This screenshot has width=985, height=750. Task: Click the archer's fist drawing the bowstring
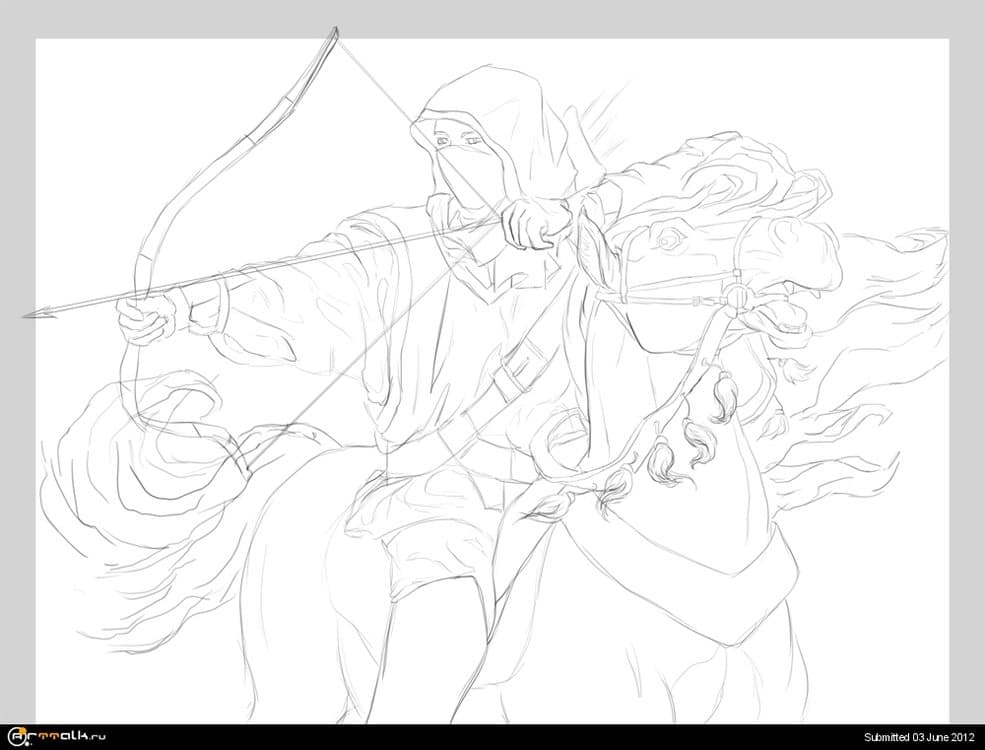[x=534, y=222]
